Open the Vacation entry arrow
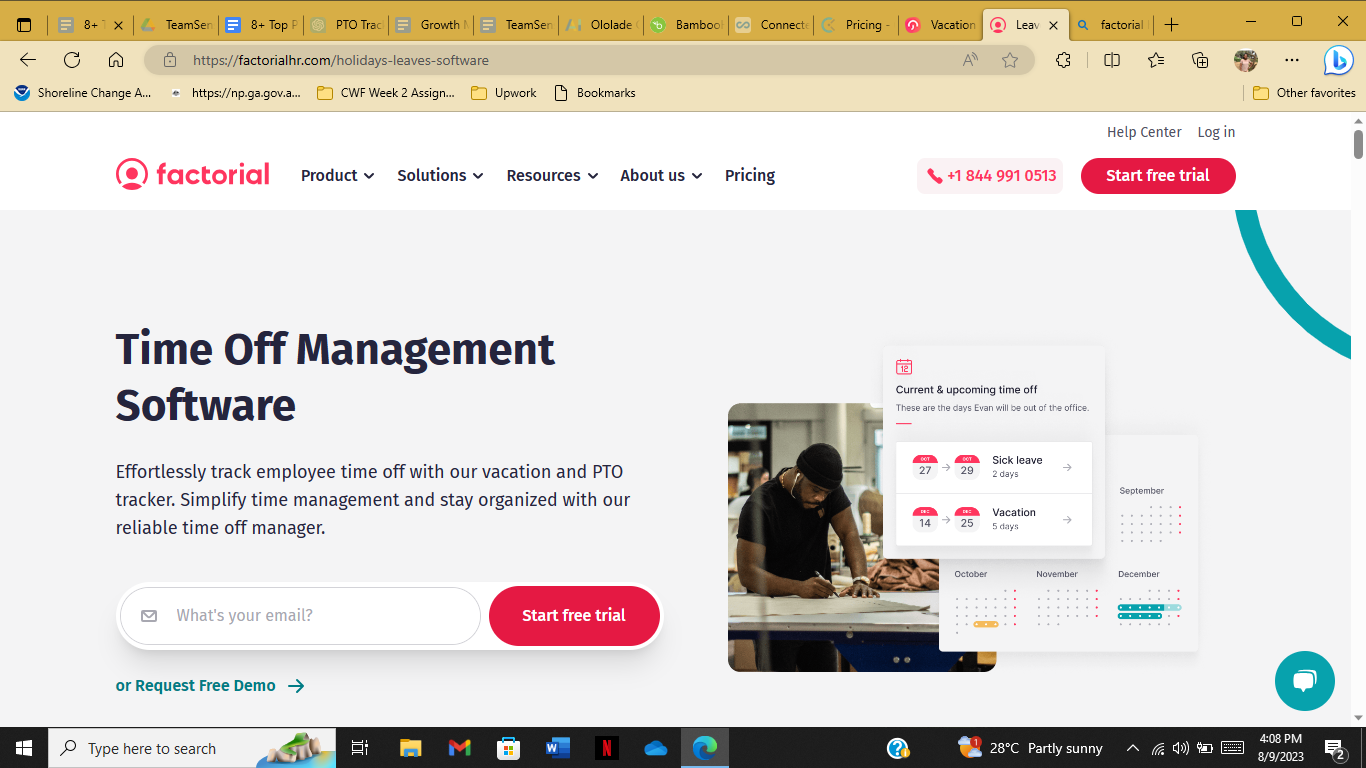The width and height of the screenshot is (1366, 768). (1067, 519)
